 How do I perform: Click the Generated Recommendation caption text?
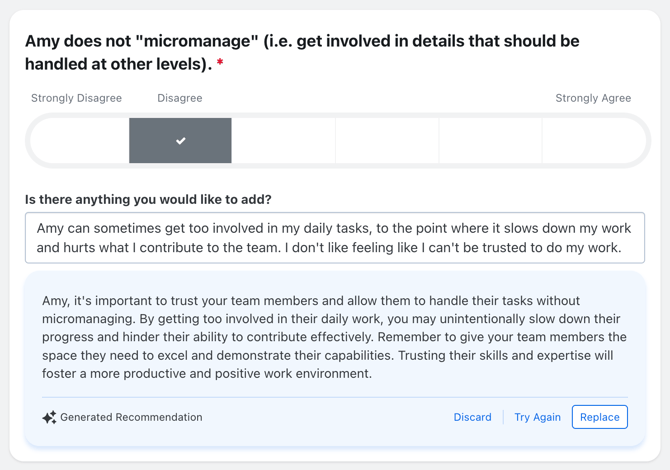point(131,417)
